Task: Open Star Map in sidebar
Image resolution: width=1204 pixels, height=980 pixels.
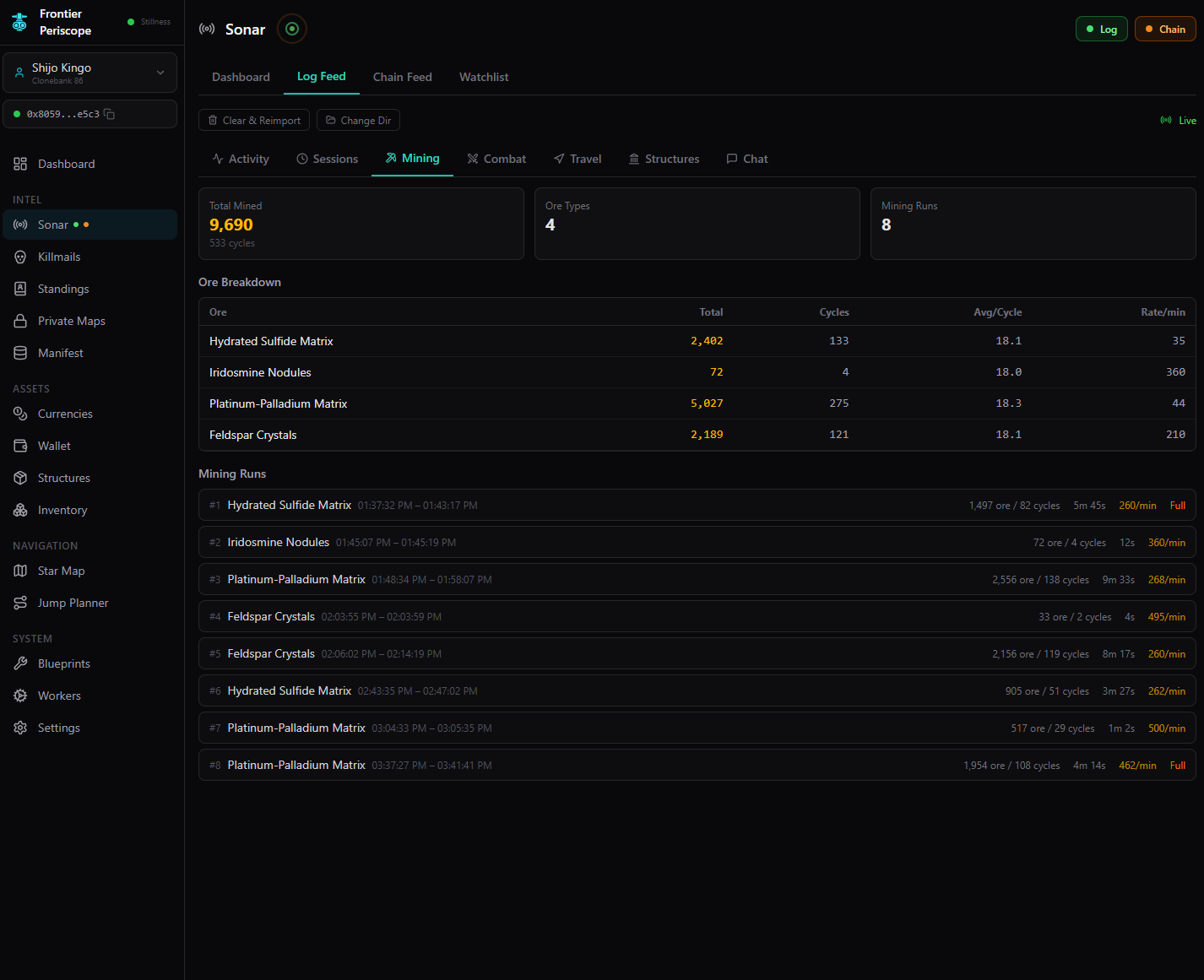Action: [x=90, y=571]
